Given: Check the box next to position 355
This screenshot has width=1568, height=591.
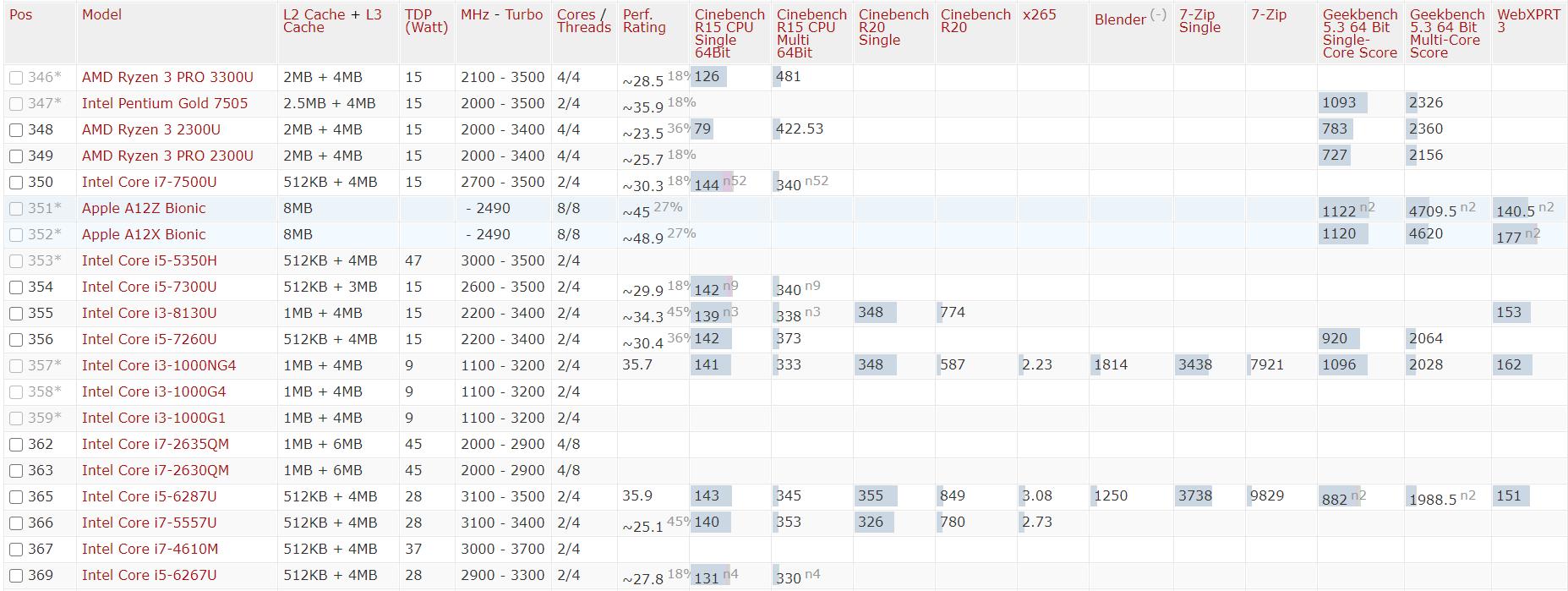Looking at the screenshot, I should 16,314.
